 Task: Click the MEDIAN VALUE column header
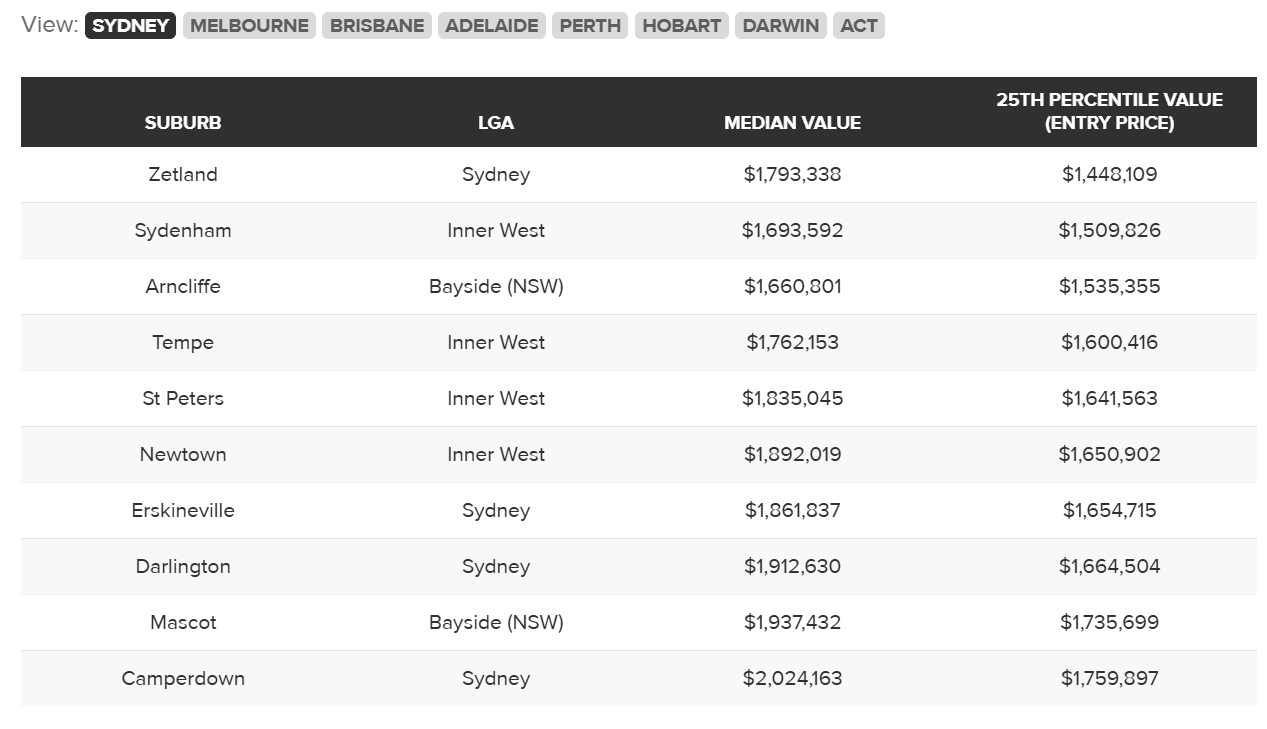coord(792,123)
